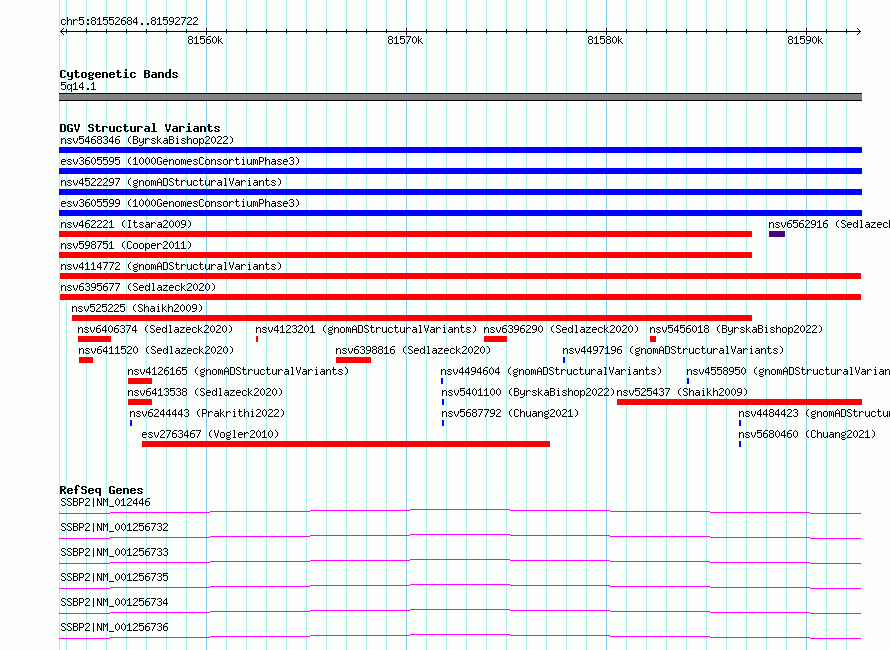Select the nsv598751 (Cooper2011) variant label
The image size is (890, 650).
126,245
